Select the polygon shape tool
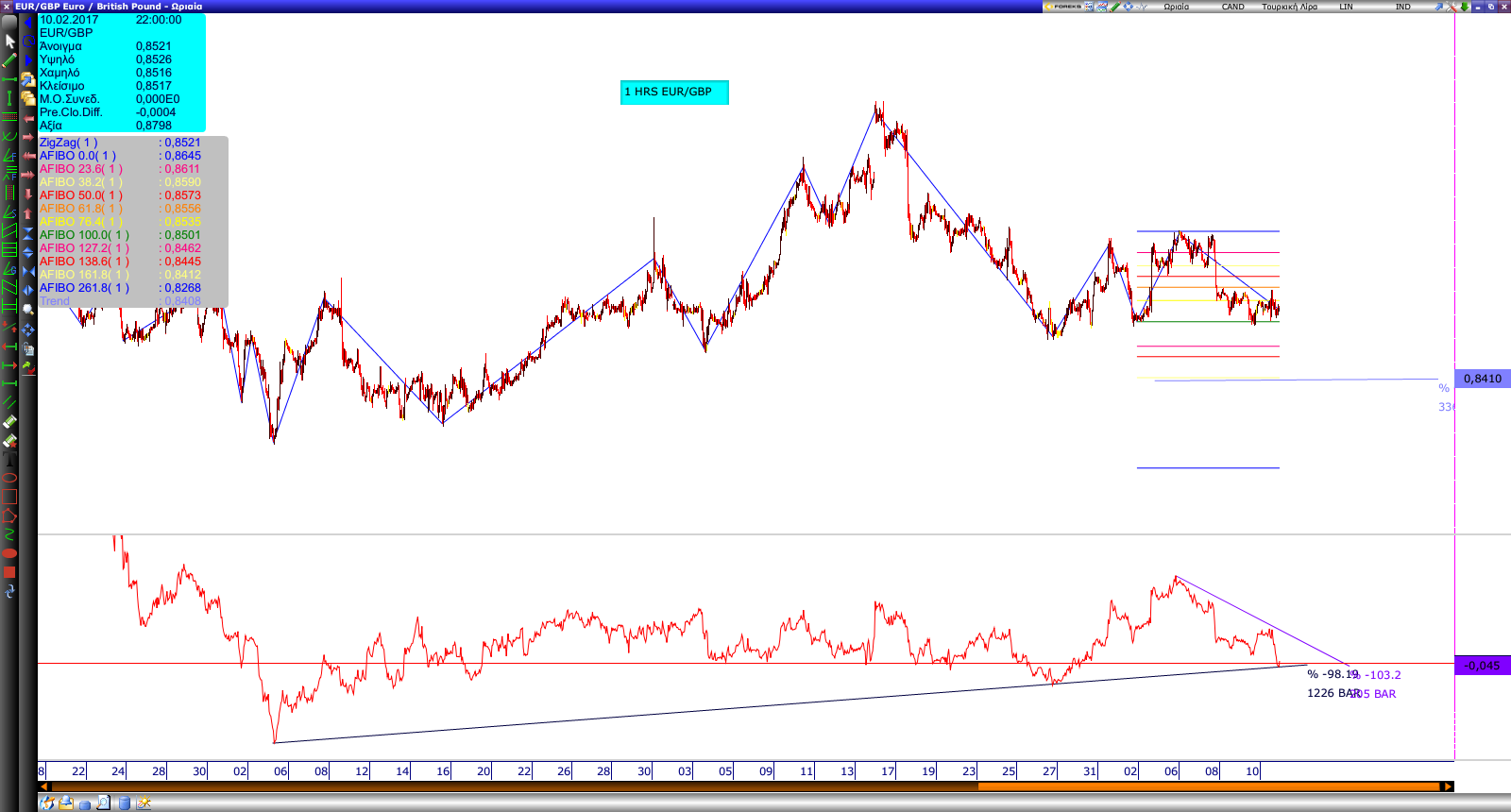 [9, 516]
